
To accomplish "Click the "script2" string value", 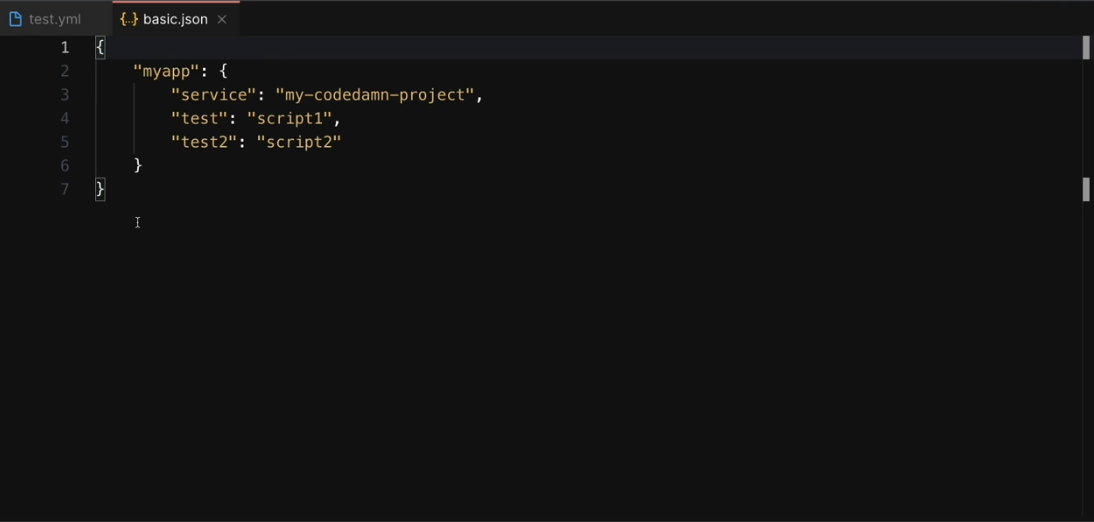I will coord(299,142).
